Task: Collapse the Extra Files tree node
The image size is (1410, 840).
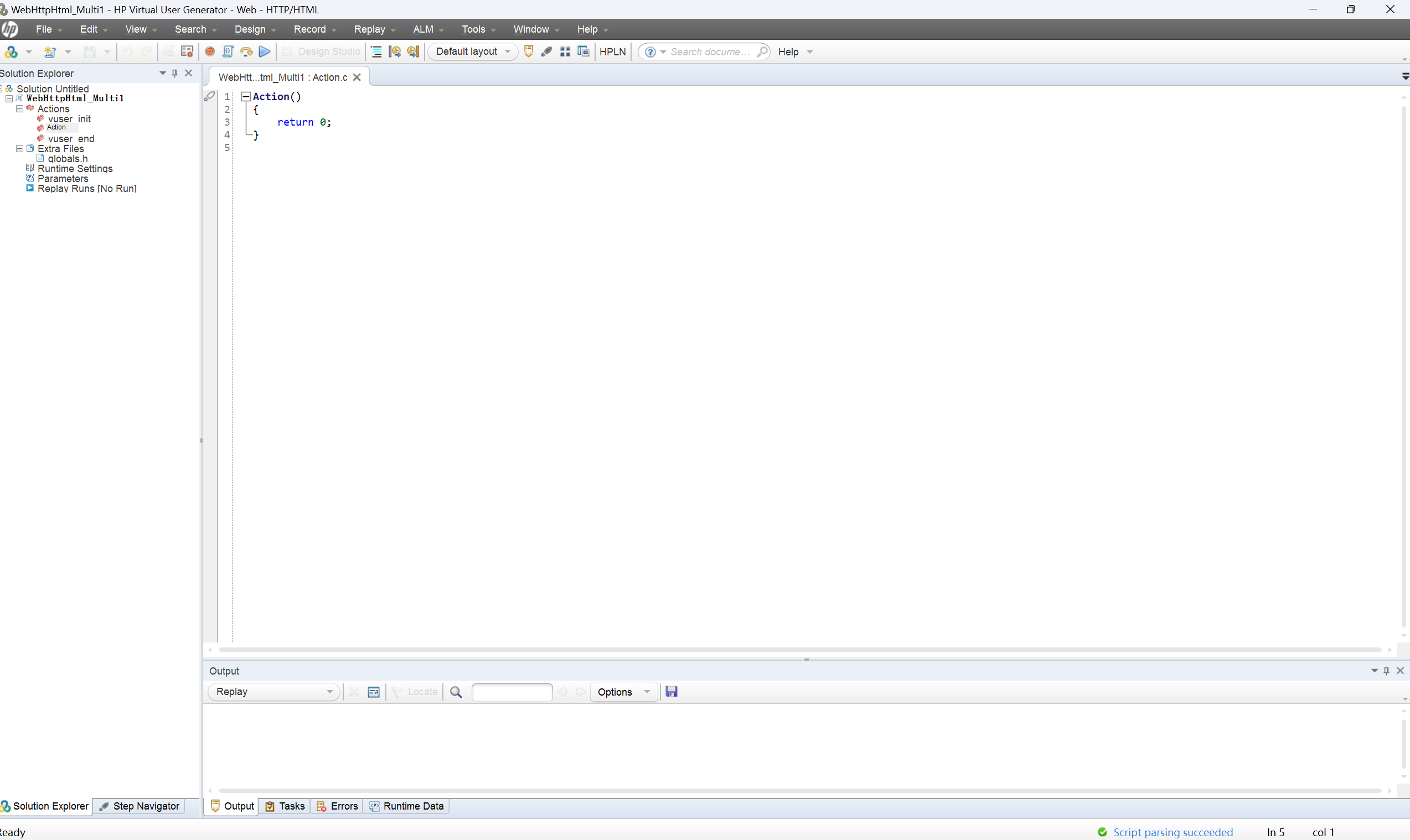Action: [20, 149]
